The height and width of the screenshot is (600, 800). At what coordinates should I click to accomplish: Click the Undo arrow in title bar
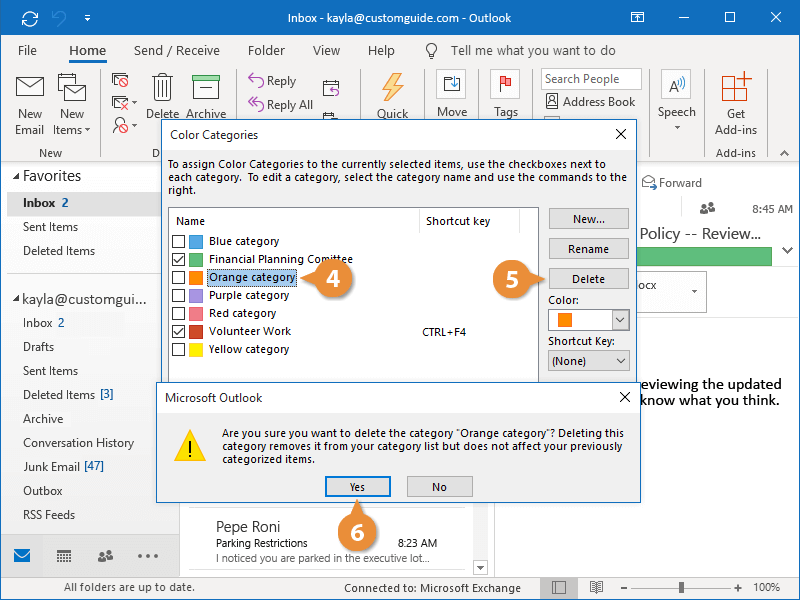click(59, 18)
